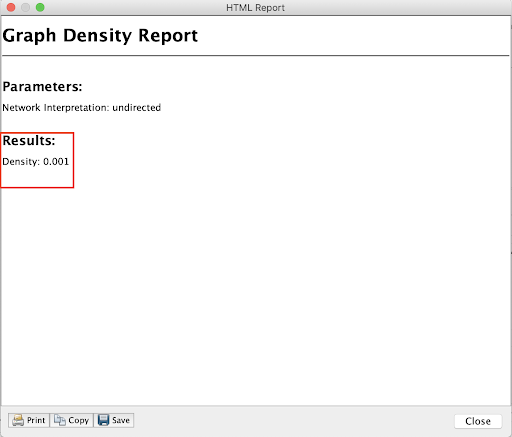The height and width of the screenshot is (437, 512).
Task: Click the 0.001 density value
Action: [x=56, y=162]
